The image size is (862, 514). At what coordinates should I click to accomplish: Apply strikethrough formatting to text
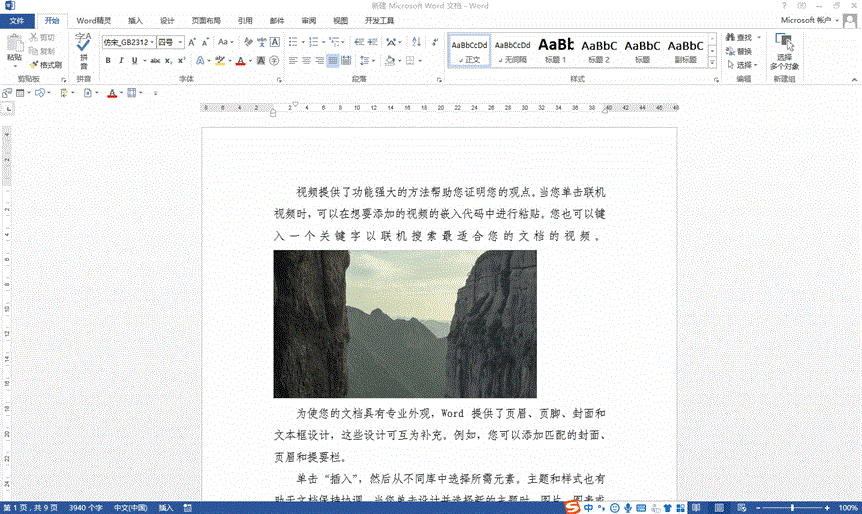[155, 61]
